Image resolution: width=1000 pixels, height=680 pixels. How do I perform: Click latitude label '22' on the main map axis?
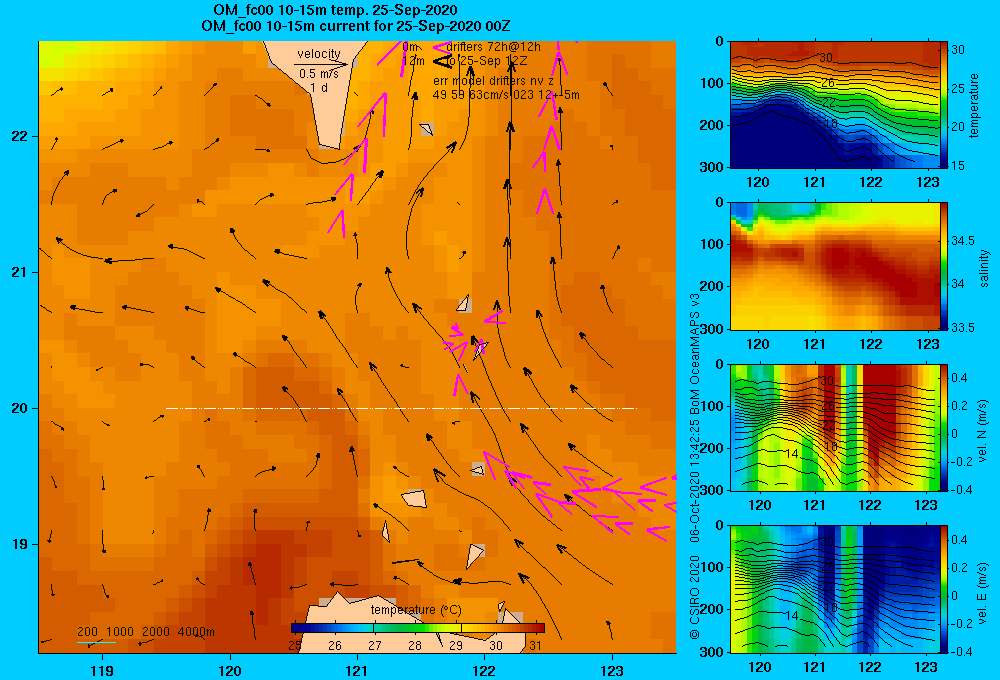click(19, 137)
